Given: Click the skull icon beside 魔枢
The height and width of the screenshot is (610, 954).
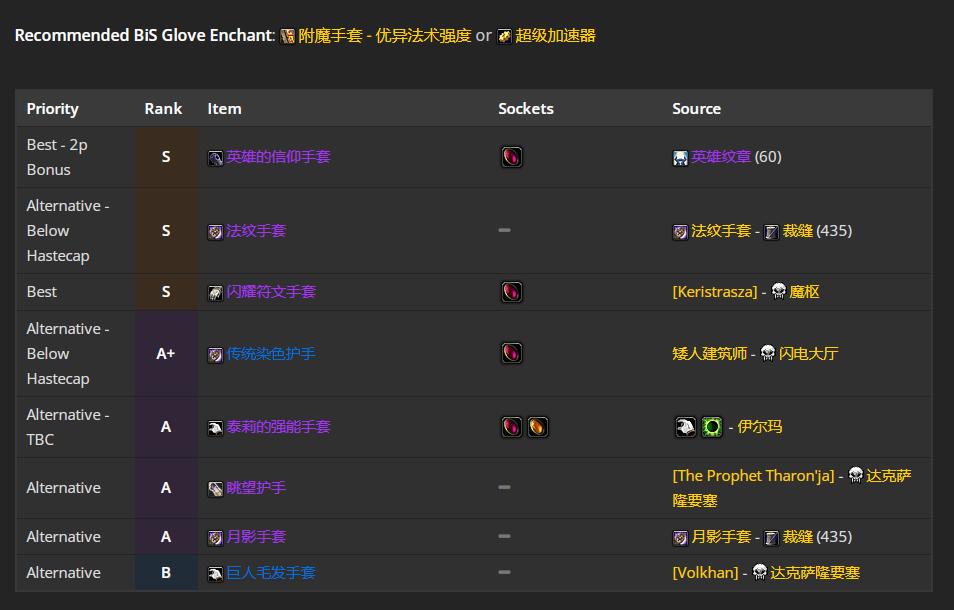Looking at the screenshot, I should tap(778, 292).
